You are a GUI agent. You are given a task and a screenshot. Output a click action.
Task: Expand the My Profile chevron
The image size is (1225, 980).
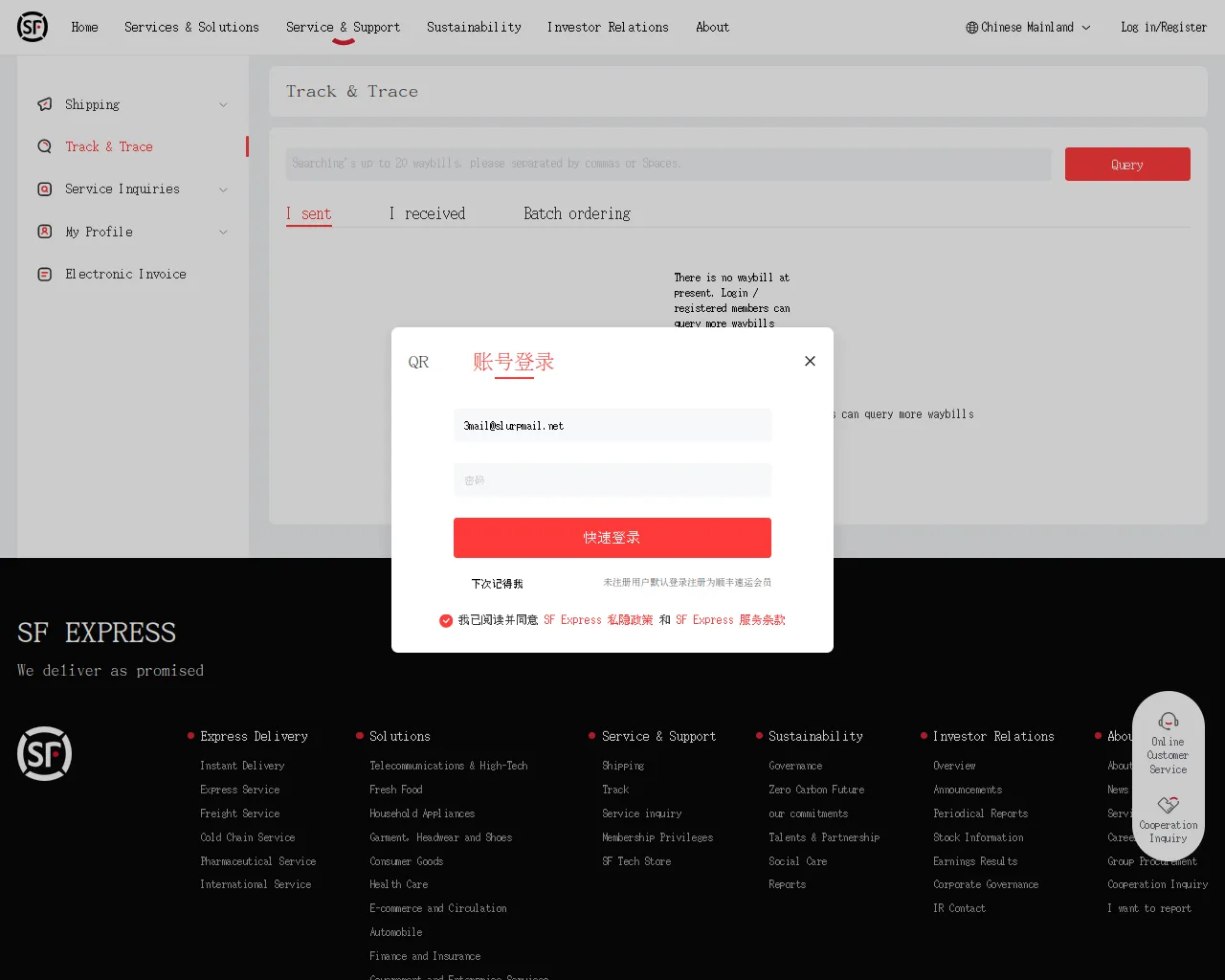(223, 232)
